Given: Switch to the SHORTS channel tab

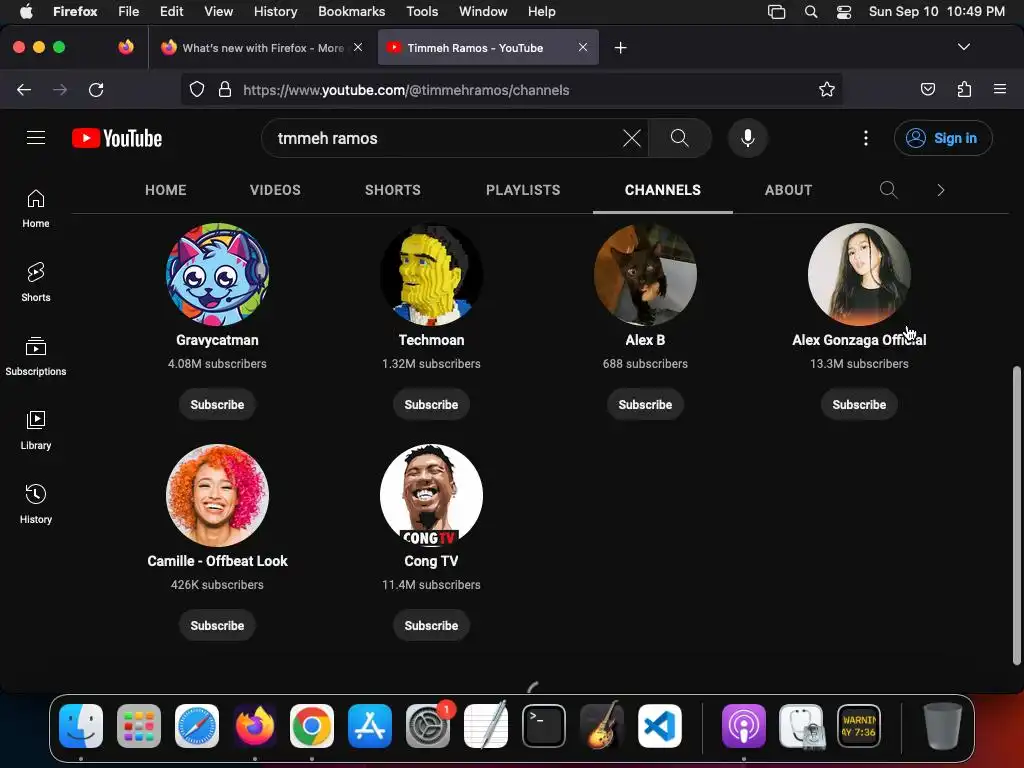Looking at the screenshot, I should 392,190.
